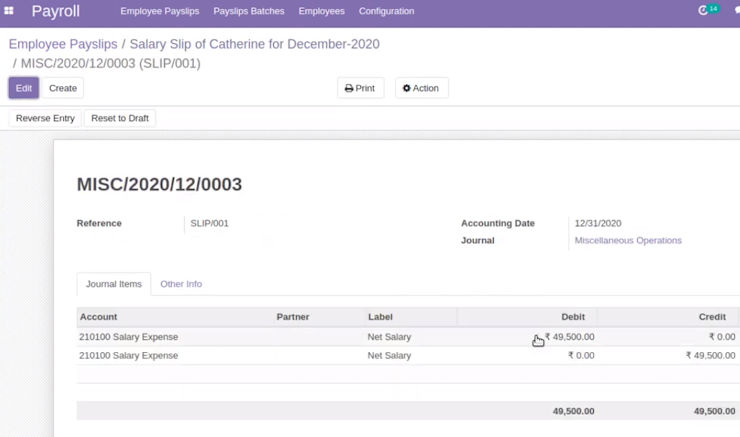This screenshot has width=740, height=437.
Task: Open the Print dropdown
Action: click(x=360, y=88)
